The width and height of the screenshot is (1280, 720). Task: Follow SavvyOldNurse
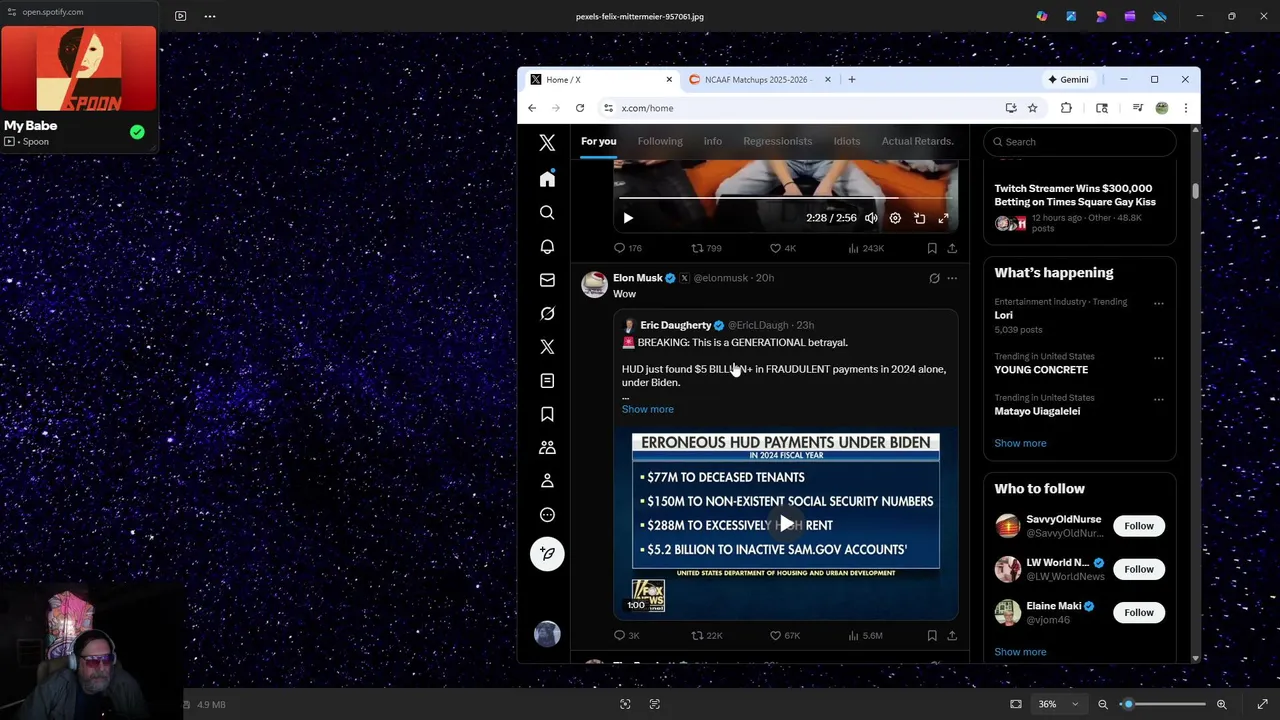1139,526
